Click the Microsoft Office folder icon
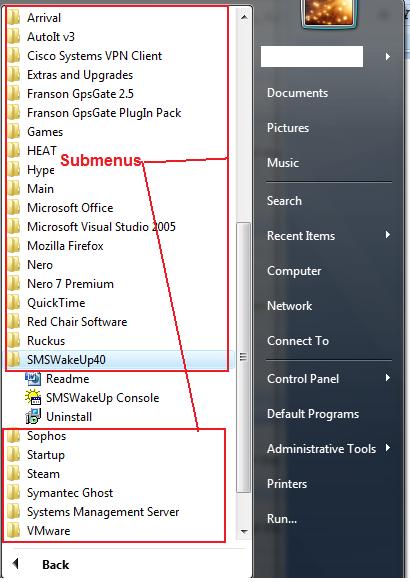This screenshot has width=410, height=582. [x=14, y=207]
